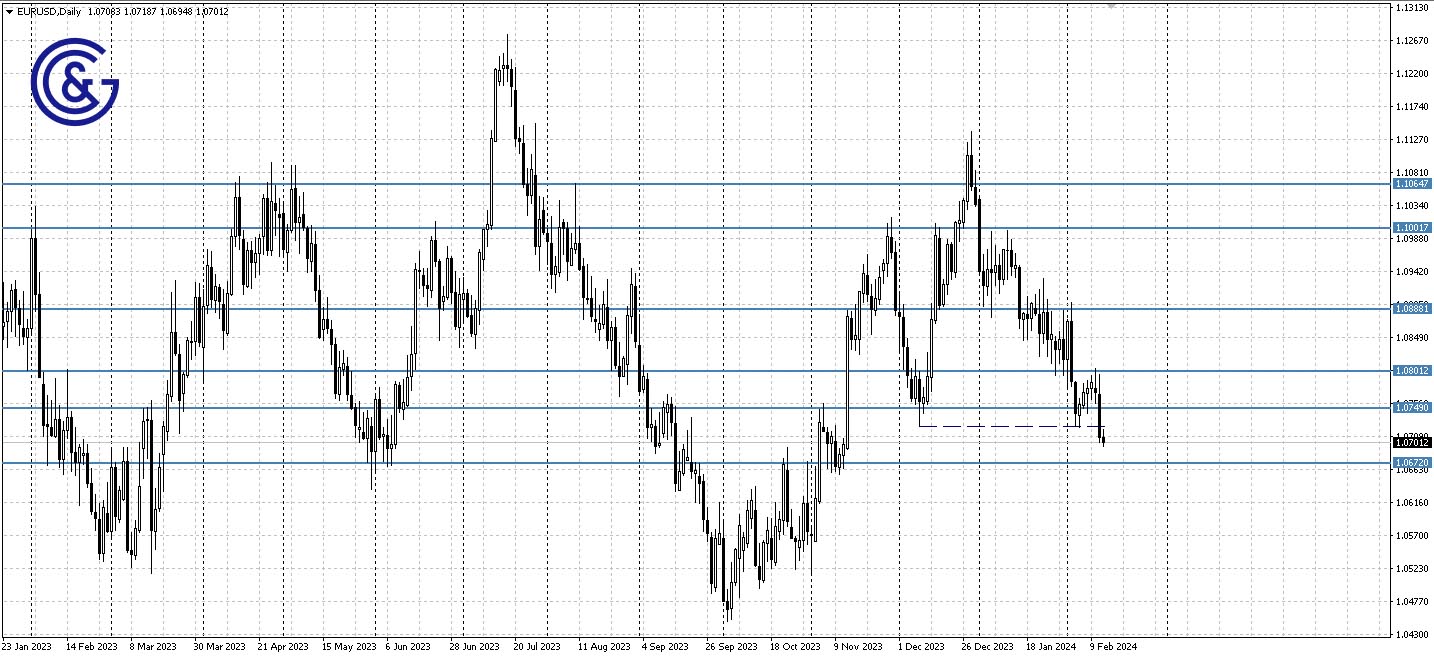Click the 1.08012 price level label
The width and height of the screenshot is (1434, 658).
[x=1413, y=371]
